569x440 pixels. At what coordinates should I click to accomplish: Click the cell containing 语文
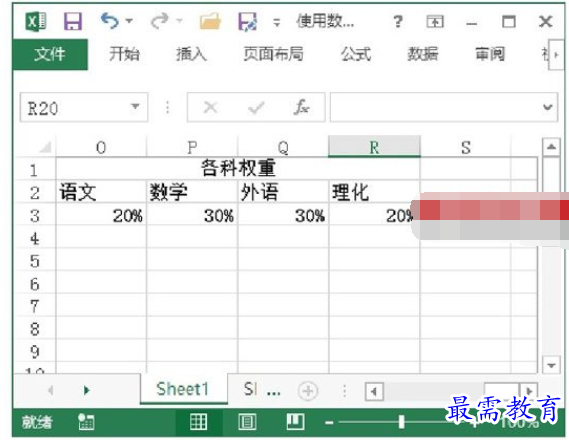pyautogui.click(x=101, y=192)
